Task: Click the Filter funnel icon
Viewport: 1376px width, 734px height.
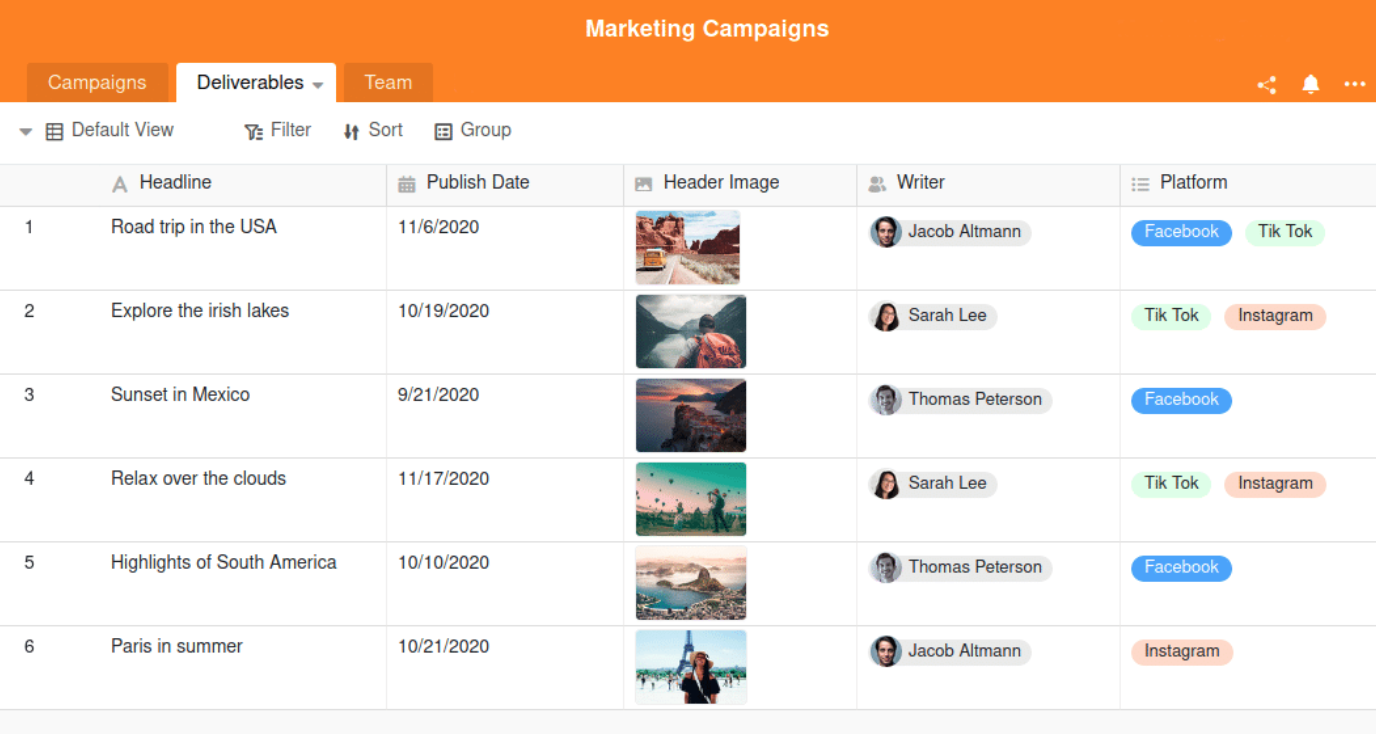Action: click(x=253, y=131)
